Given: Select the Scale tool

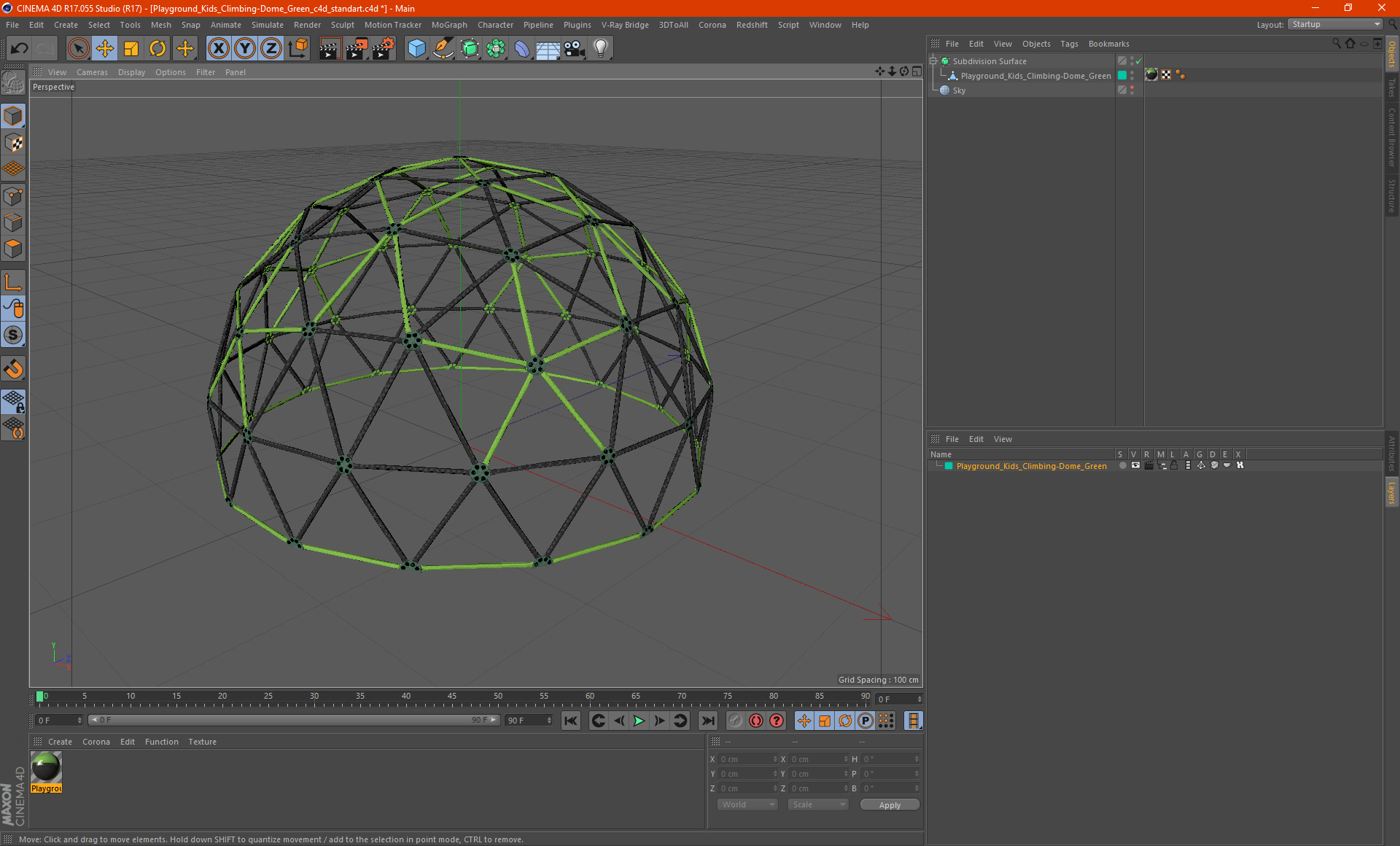Looking at the screenshot, I should click(x=131, y=49).
